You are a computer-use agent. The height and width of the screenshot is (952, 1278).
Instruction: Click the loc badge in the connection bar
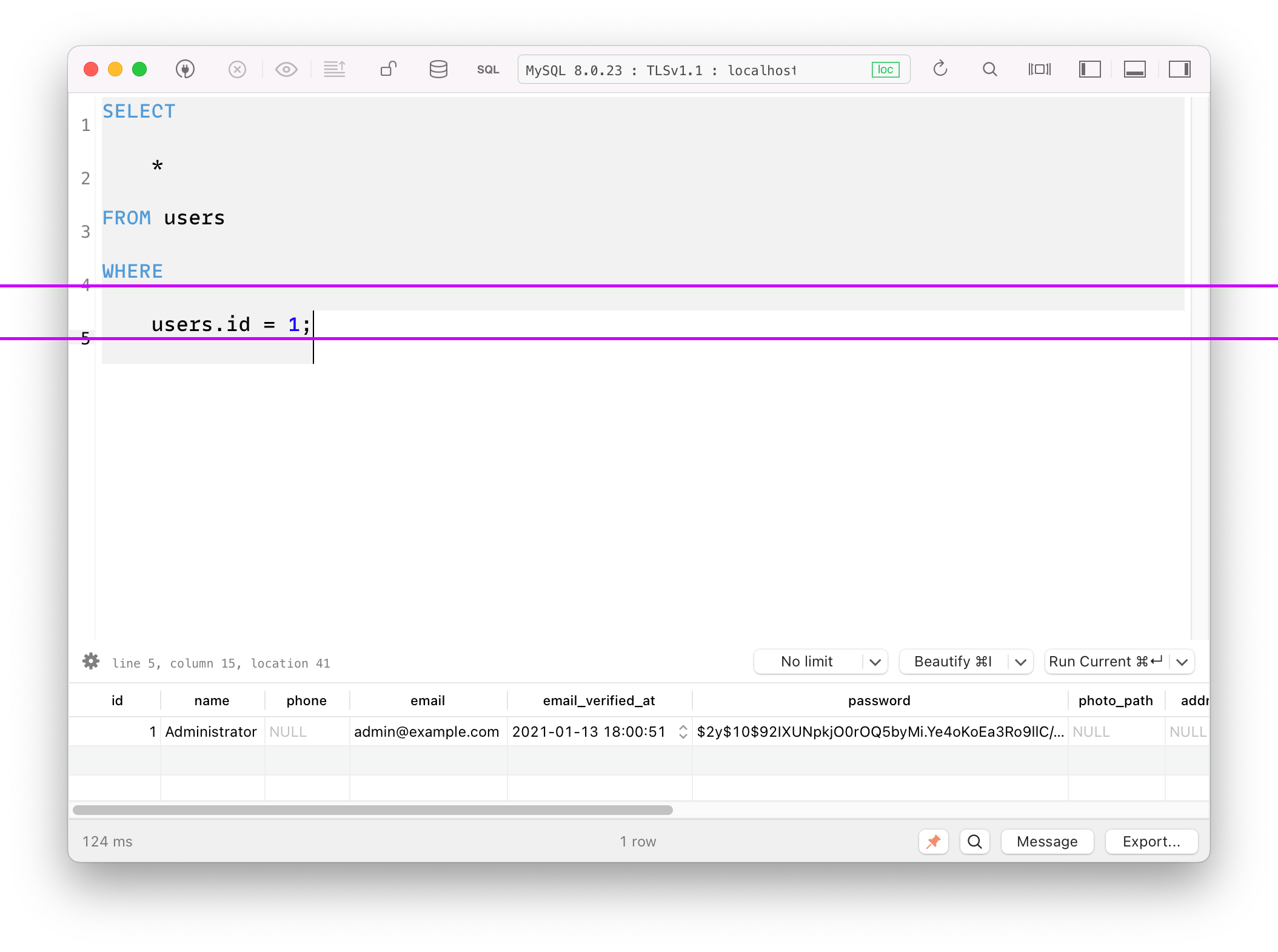click(885, 69)
